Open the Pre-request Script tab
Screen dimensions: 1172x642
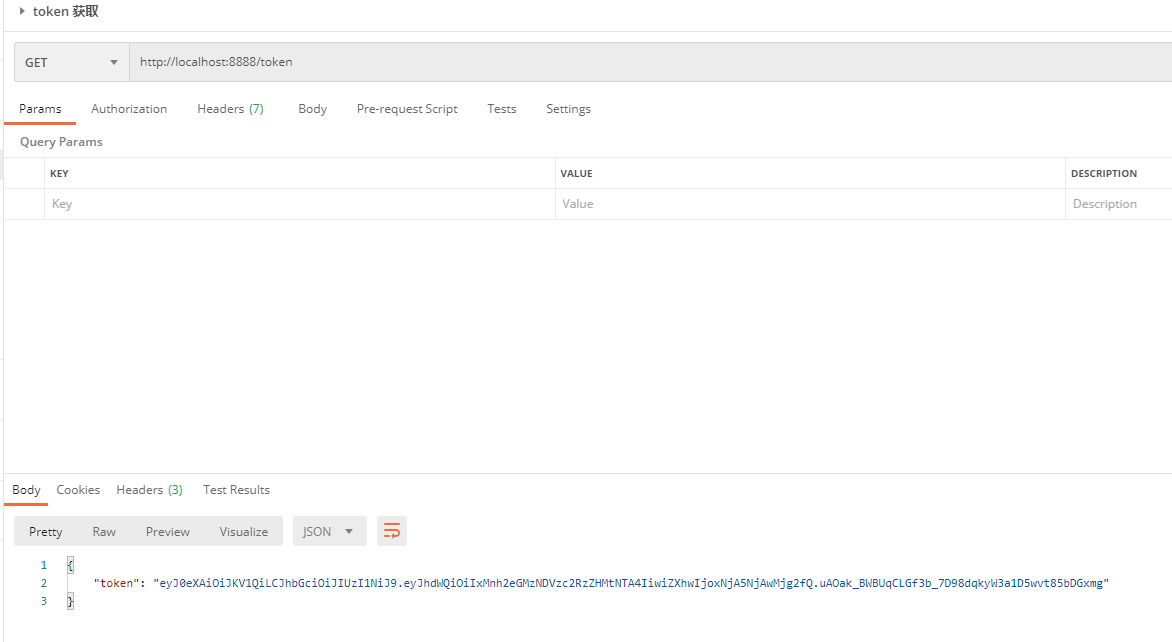407,109
